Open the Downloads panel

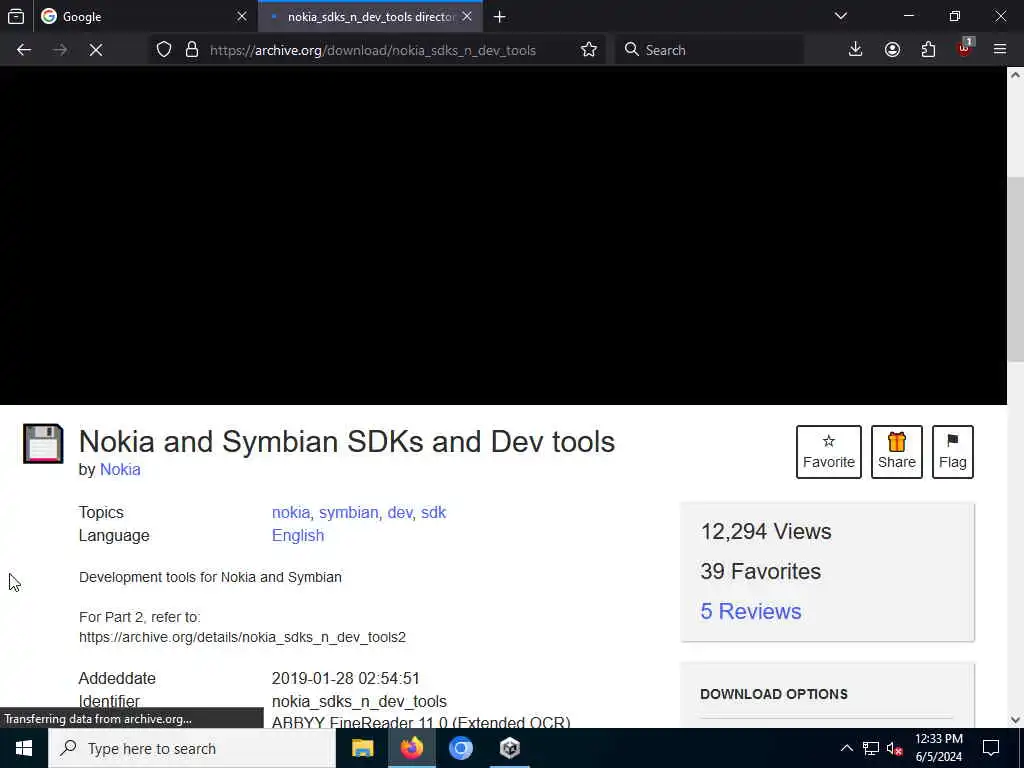point(856,50)
